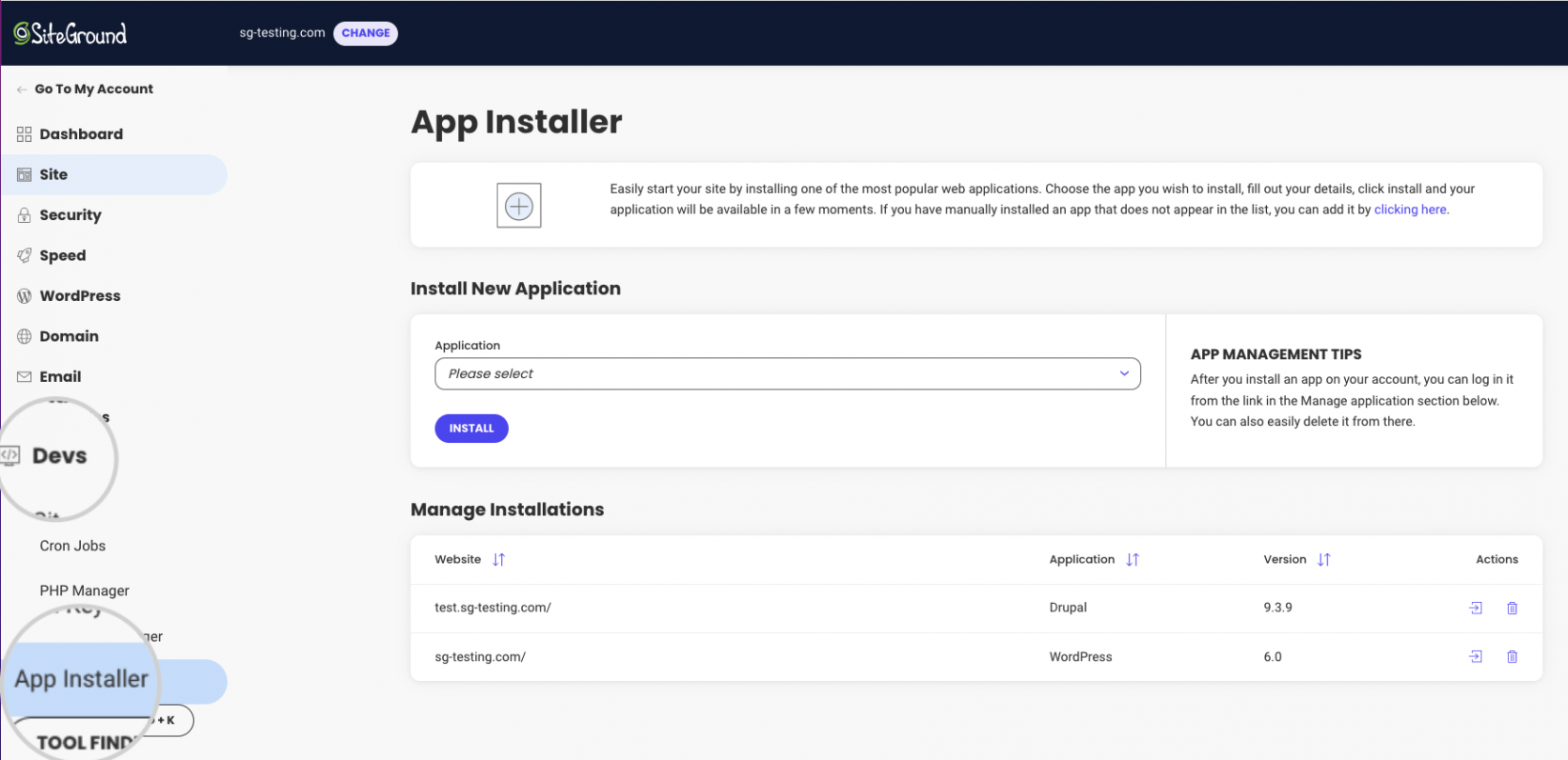Open the Email section
This screenshot has height=760, width=1568.
[x=60, y=377]
